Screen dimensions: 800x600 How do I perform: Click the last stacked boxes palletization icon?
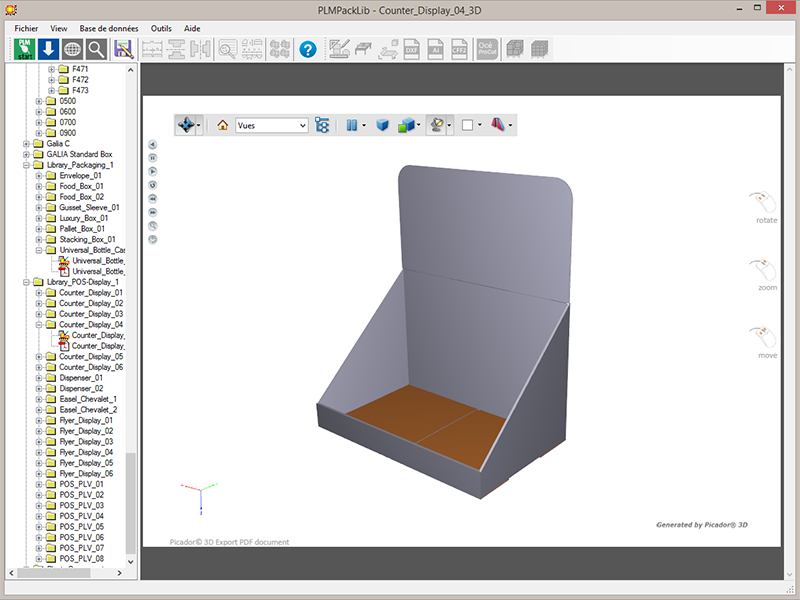coord(539,49)
